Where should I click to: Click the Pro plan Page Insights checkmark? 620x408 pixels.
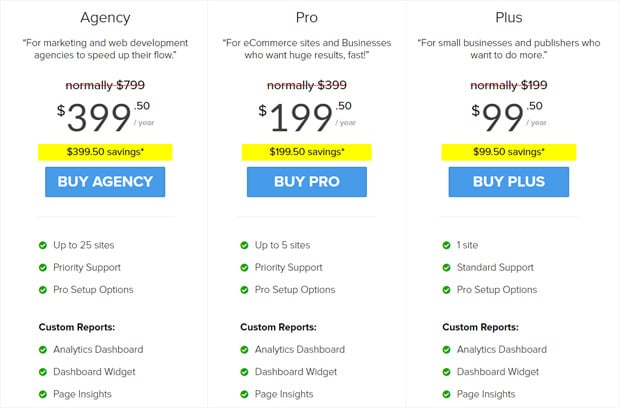(244, 394)
